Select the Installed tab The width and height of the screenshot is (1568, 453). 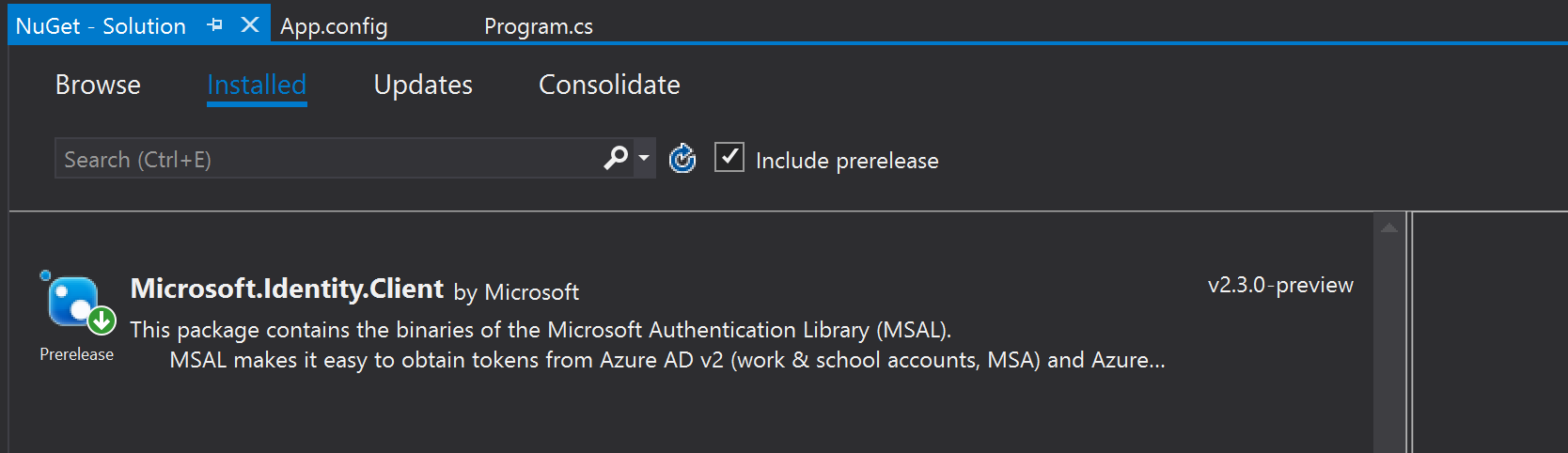pyautogui.click(x=257, y=85)
